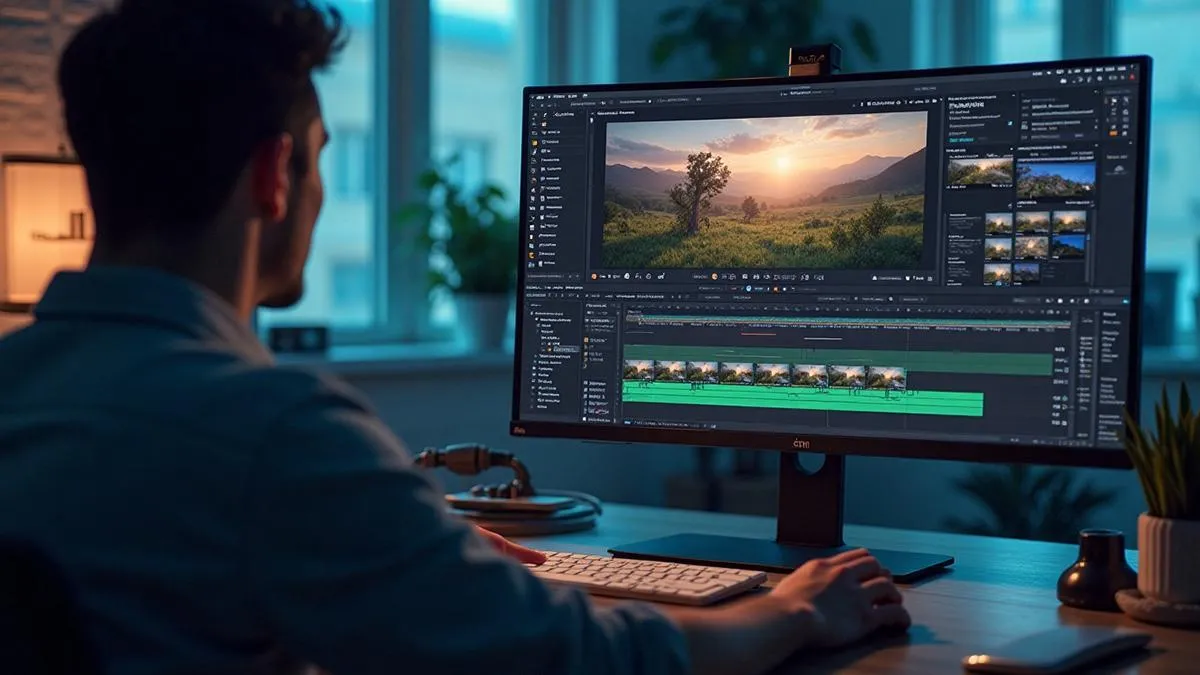Click the short red marker on the timeline
The height and width of the screenshot is (675, 1200).
click(x=759, y=335)
